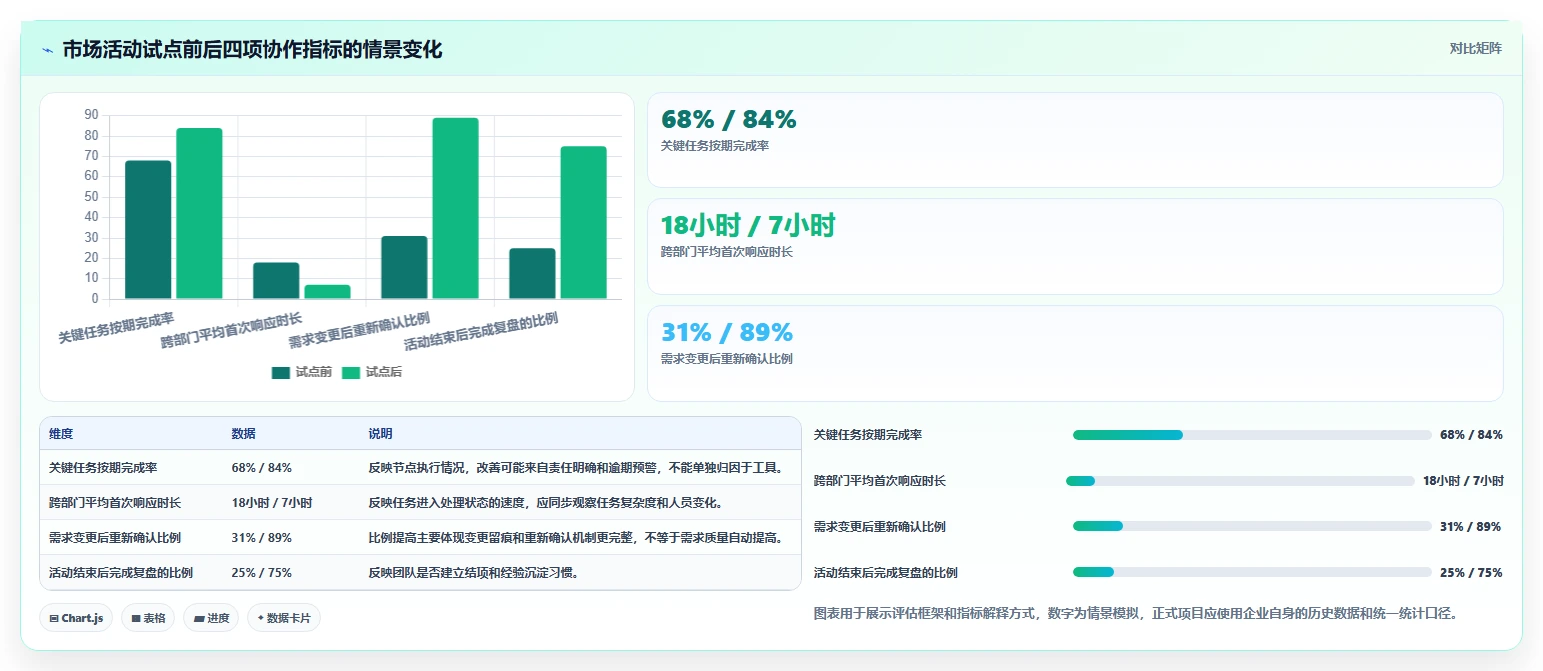Click the lightning icon beside the dashboard title
The height and width of the screenshot is (671, 1543).
point(47,50)
